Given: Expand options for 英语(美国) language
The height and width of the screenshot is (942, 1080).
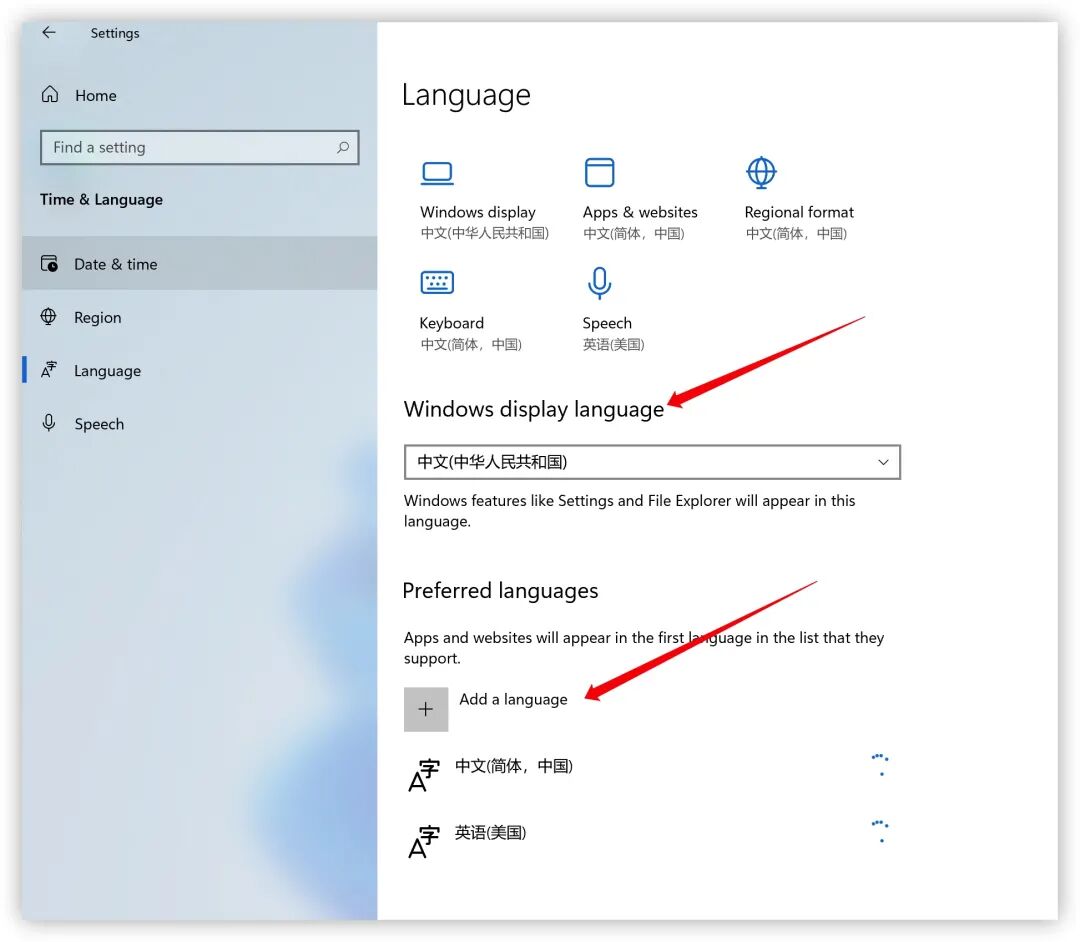Looking at the screenshot, I should tap(879, 831).
